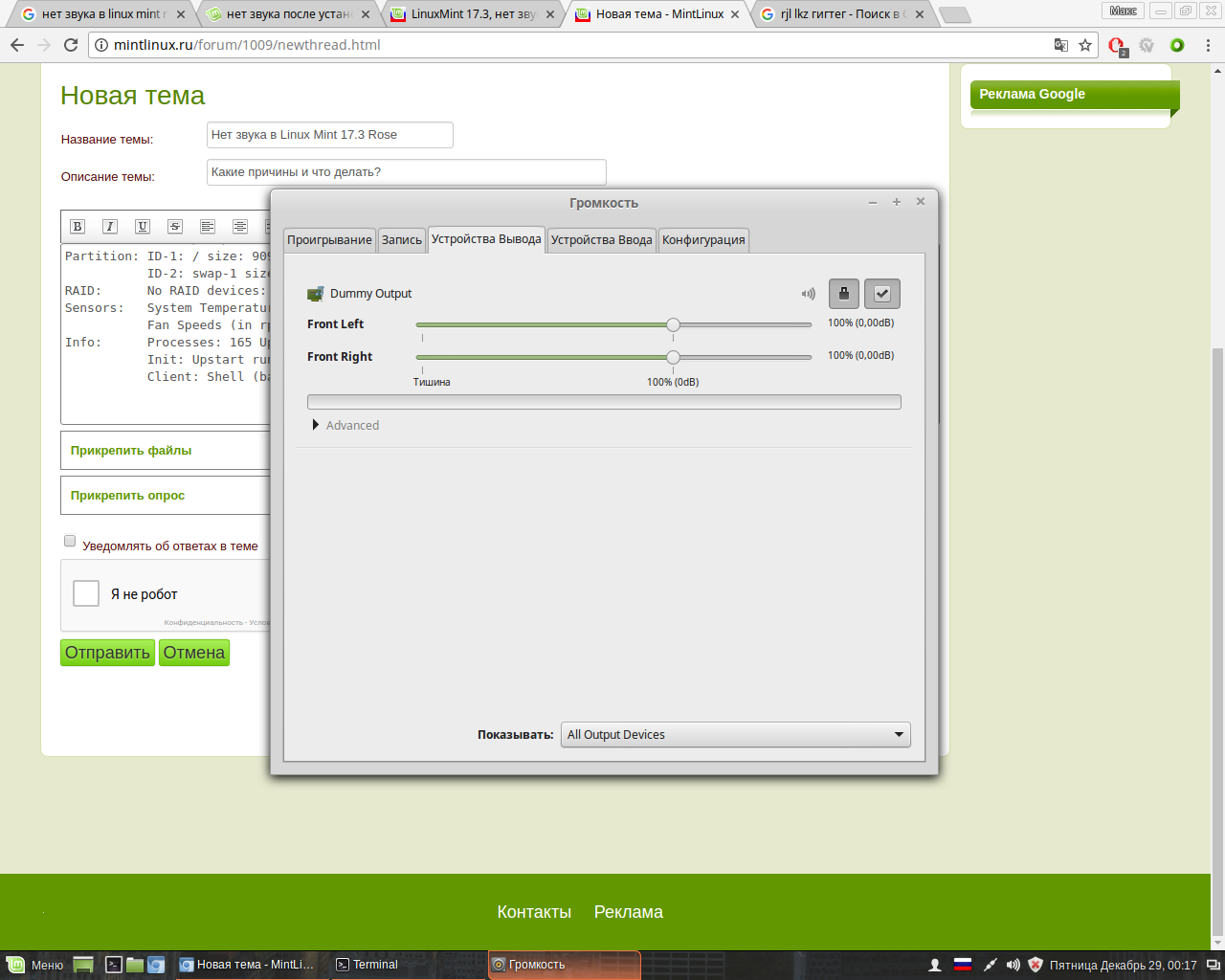Viewport: 1225px width, 980px height.
Task: Expand the Advanced section
Action: (316, 425)
